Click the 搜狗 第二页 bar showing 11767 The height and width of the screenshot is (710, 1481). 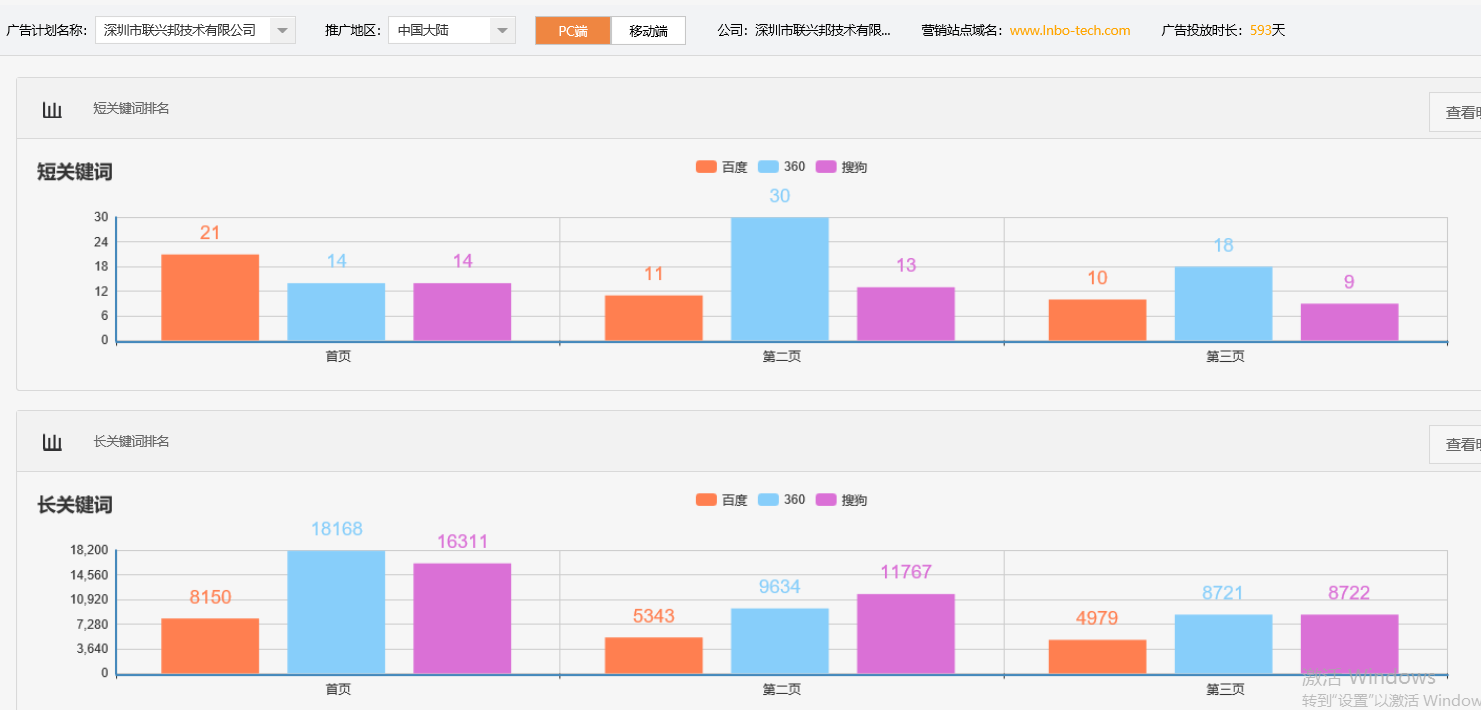[x=905, y=634]
